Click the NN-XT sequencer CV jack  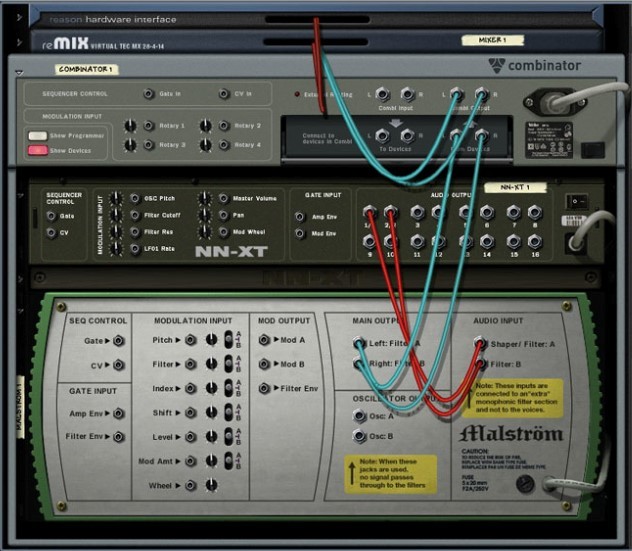click(x=51, y=233)
